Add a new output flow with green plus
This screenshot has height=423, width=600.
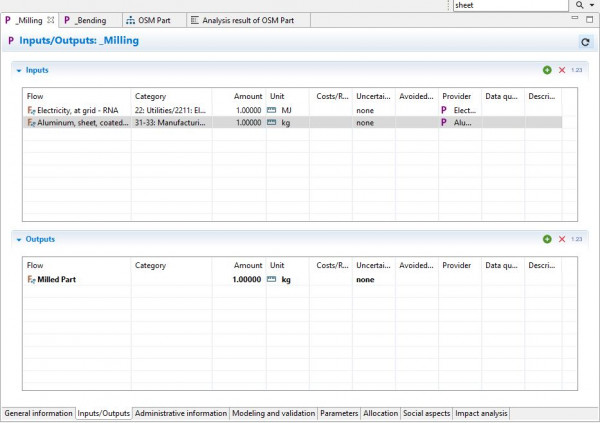[x=547, y=239]
